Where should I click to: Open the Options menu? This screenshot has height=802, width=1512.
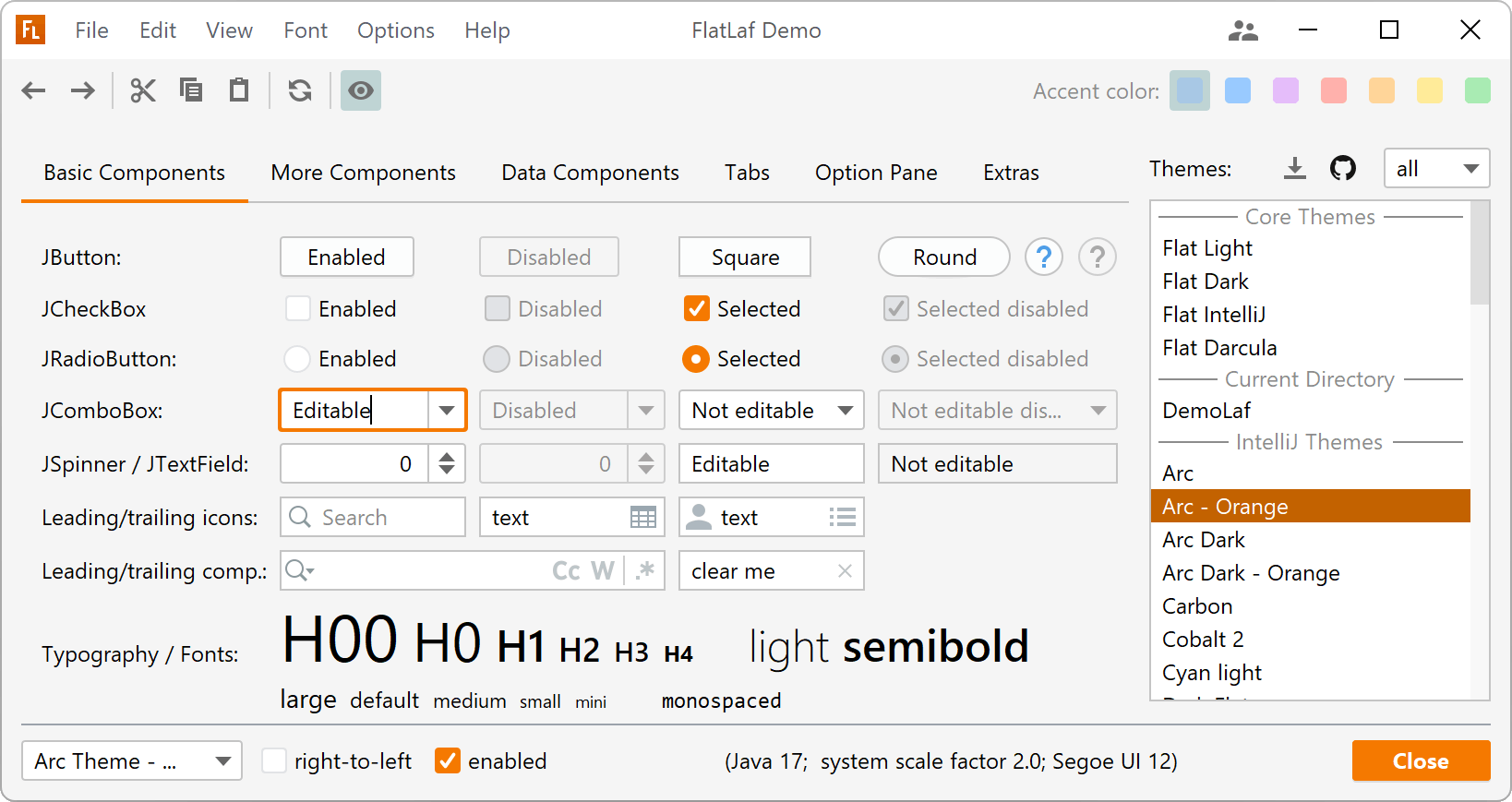[395, 30]
